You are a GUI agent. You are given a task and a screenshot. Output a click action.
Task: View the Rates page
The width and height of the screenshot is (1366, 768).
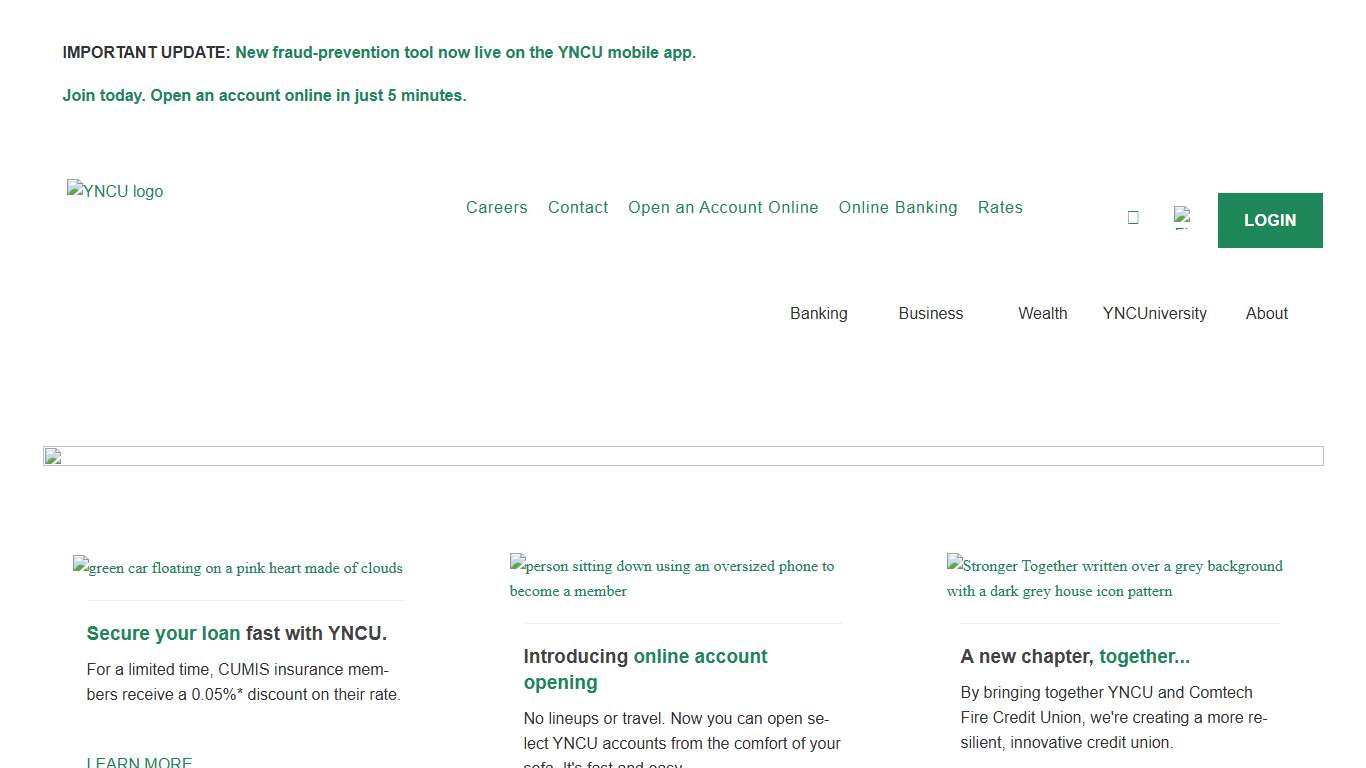coord(1000,207)
